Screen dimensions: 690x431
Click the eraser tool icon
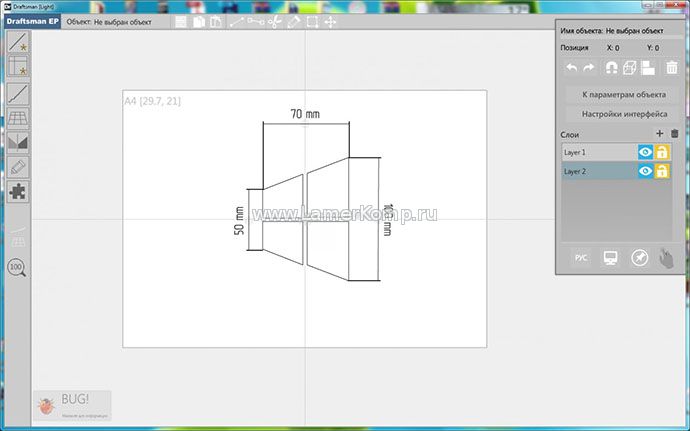pos(18,167)
